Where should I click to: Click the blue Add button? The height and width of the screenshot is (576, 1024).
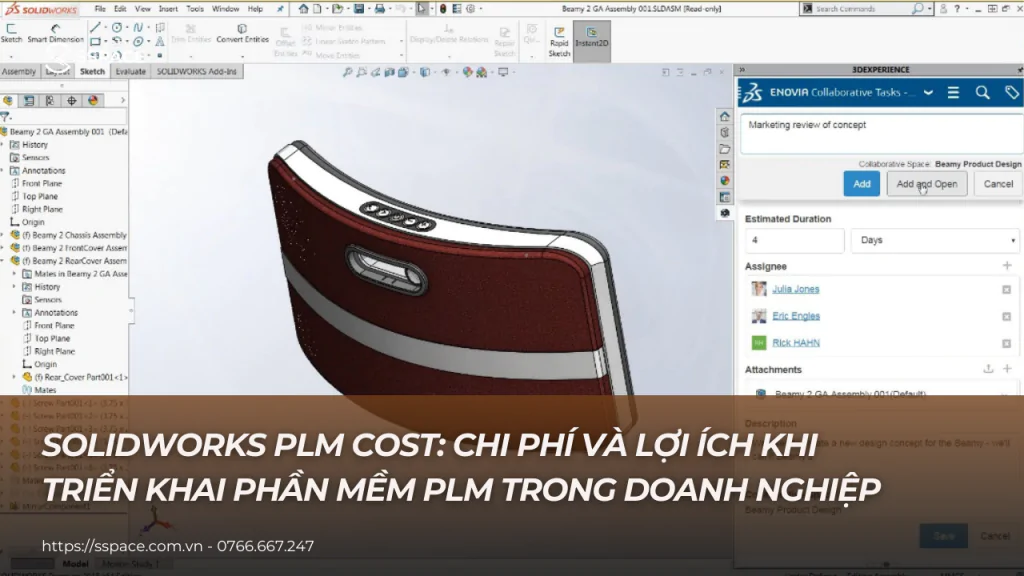click(x=861, y=184)
